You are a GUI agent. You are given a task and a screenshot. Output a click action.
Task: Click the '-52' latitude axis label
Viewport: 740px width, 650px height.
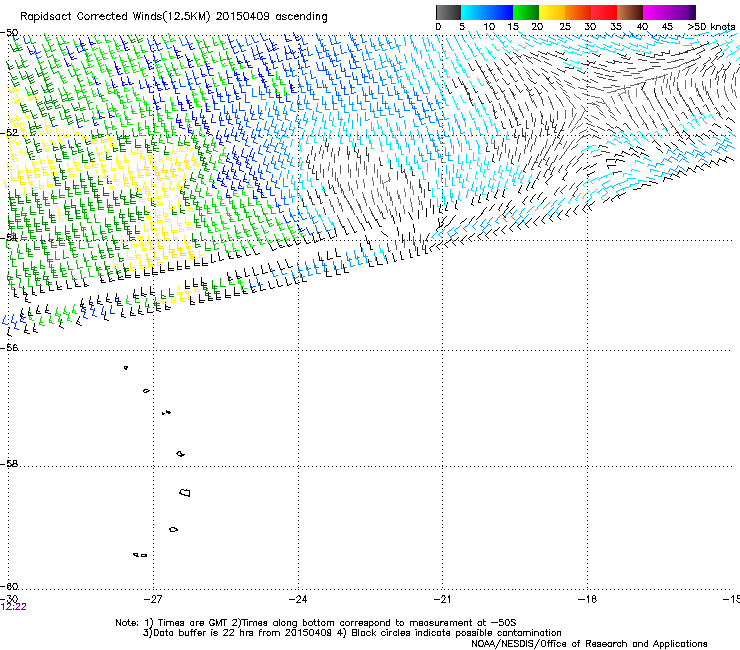(x=9, y=133)
